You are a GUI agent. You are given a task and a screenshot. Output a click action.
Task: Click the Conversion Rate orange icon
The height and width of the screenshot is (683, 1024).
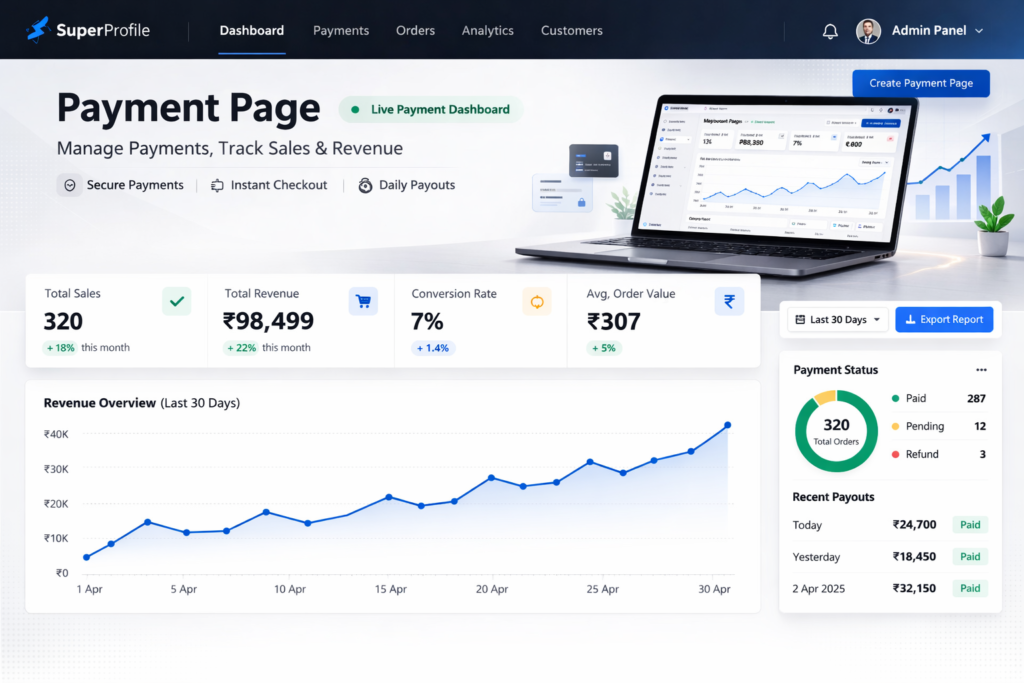(537, 301)
